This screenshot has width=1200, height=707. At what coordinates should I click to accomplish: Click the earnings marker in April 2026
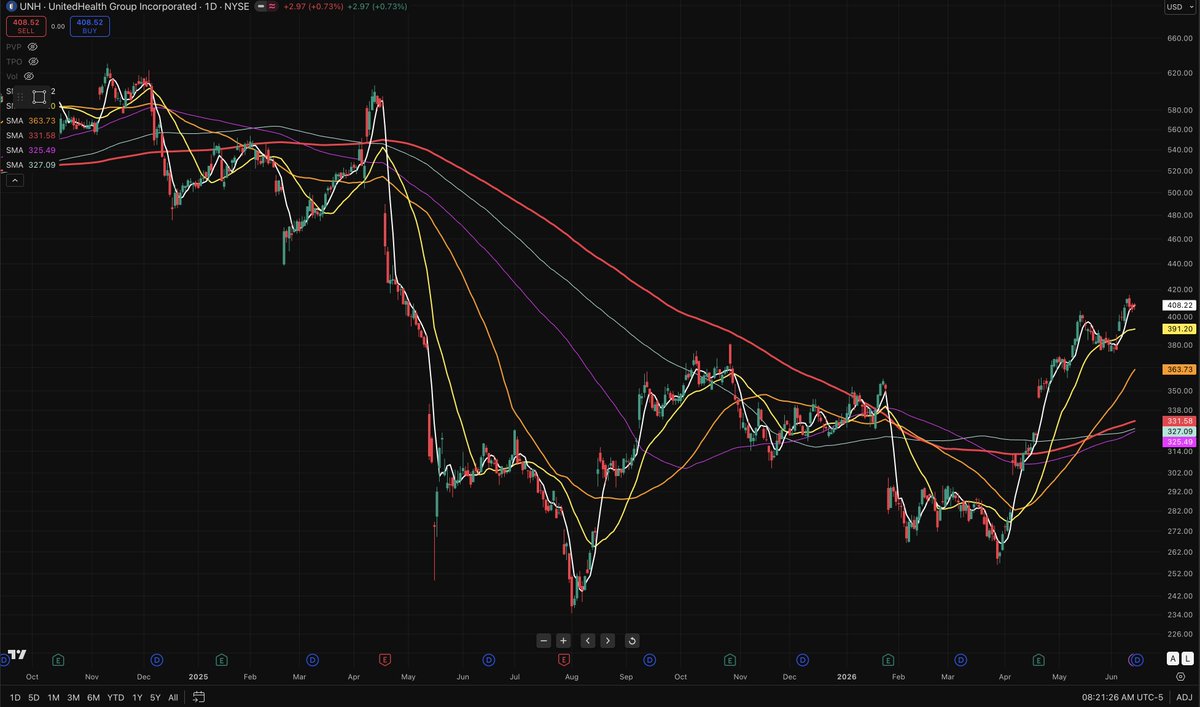point(1039,660)
